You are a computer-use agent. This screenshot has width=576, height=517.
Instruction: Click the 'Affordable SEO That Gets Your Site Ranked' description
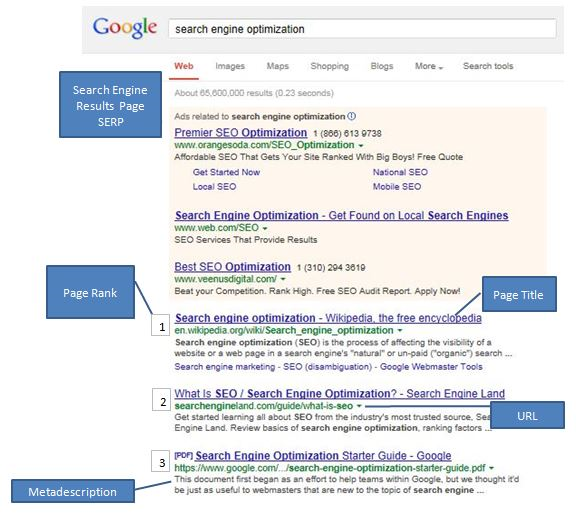(318, 157)
